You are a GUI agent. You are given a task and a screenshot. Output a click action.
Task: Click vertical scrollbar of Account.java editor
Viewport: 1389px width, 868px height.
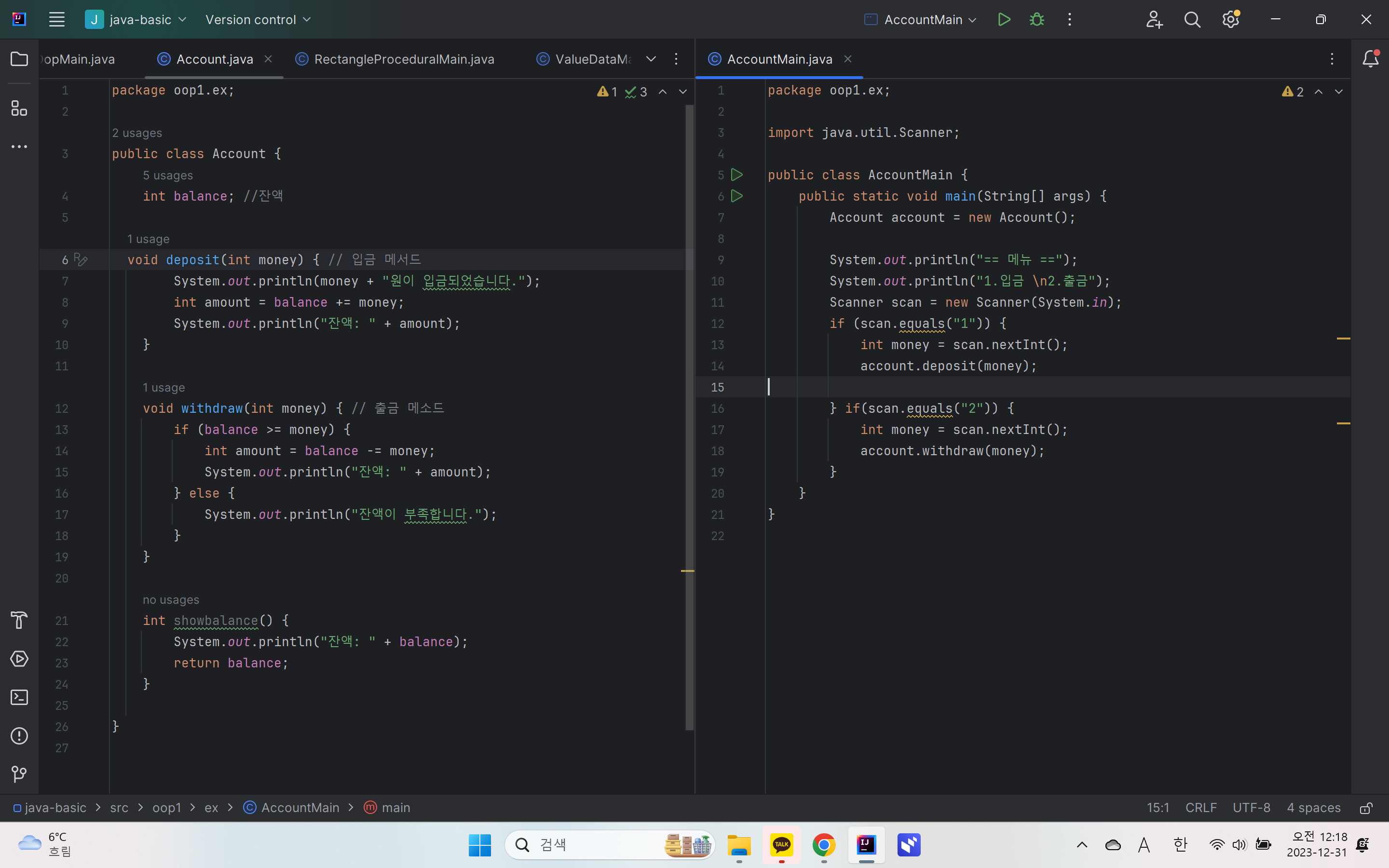pyautogui.click(x=689, y=417)
